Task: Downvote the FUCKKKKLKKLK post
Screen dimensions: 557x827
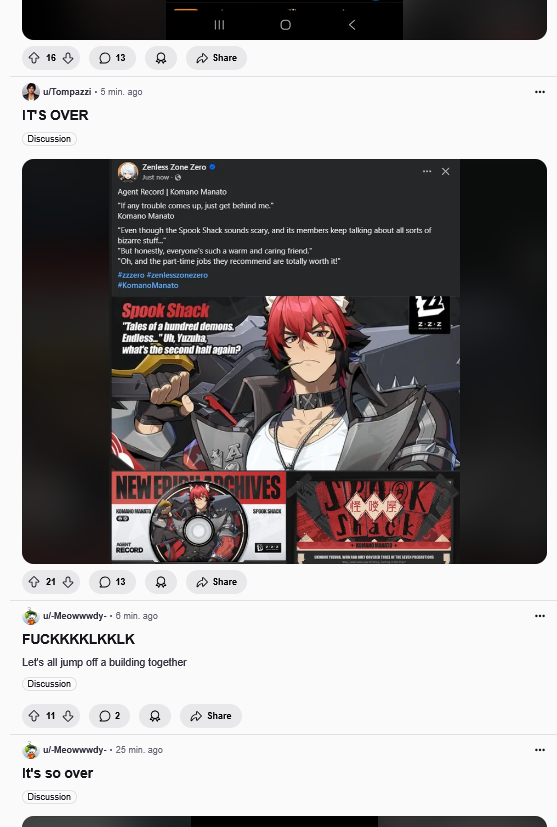Action: pyautogui.click(x=68, y=716)
